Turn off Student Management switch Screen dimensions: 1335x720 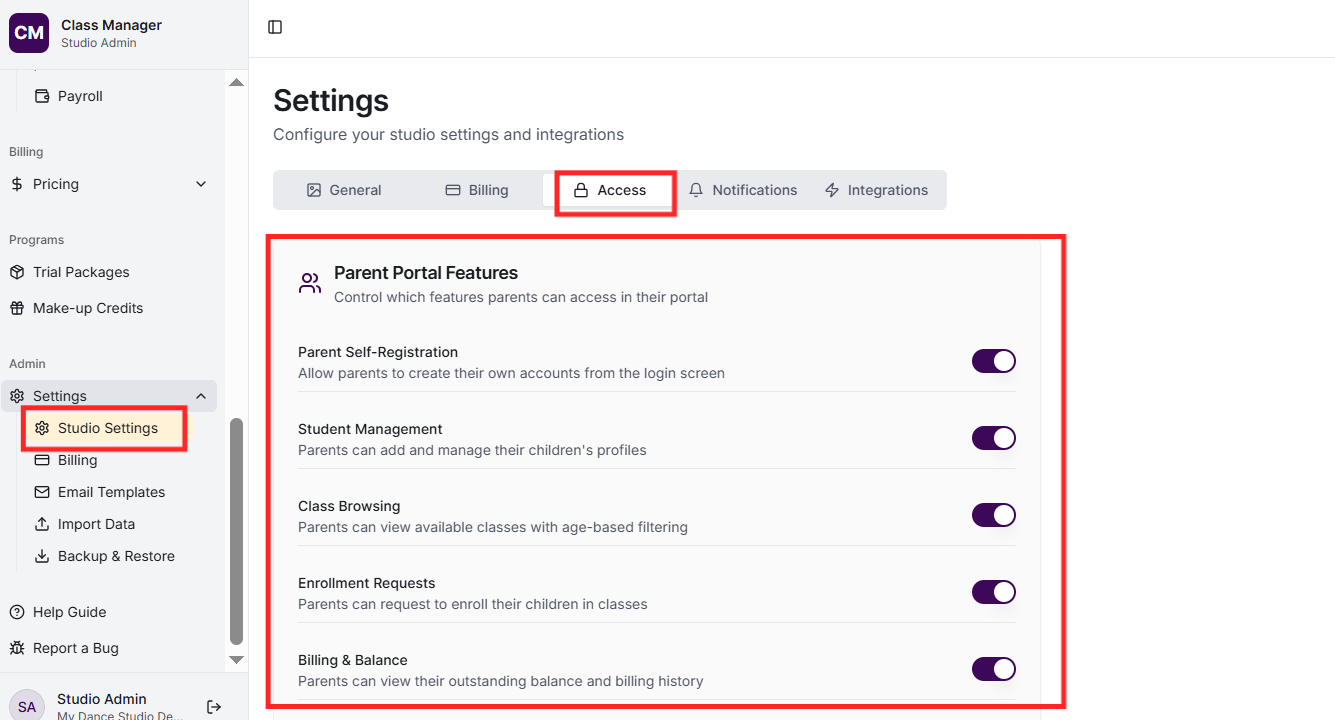(x=993, y=438)
